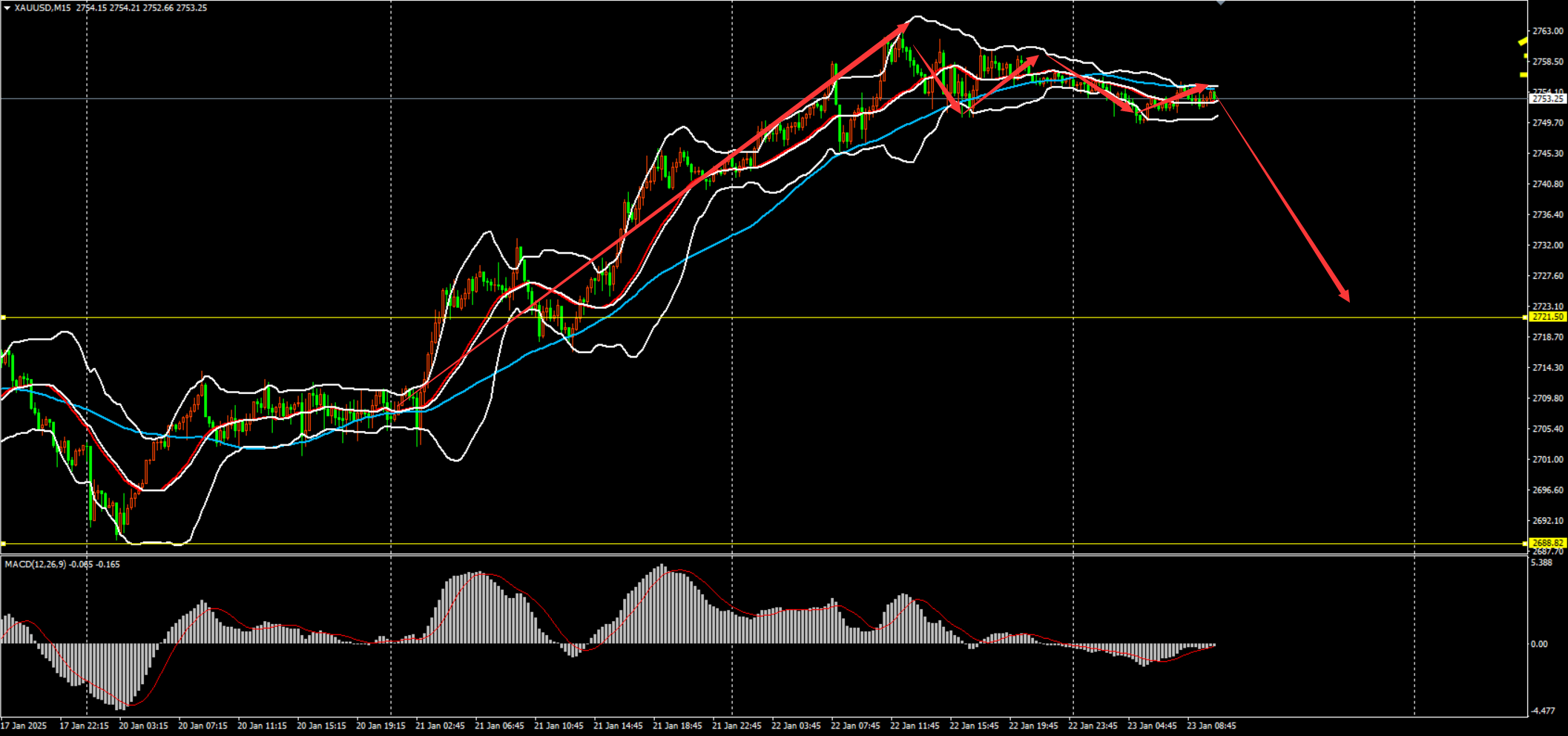Click the 2696.60 price scale value
Image resolution: width=1568 pixels, height=736 pixels.
click(x=1548, y=490)
